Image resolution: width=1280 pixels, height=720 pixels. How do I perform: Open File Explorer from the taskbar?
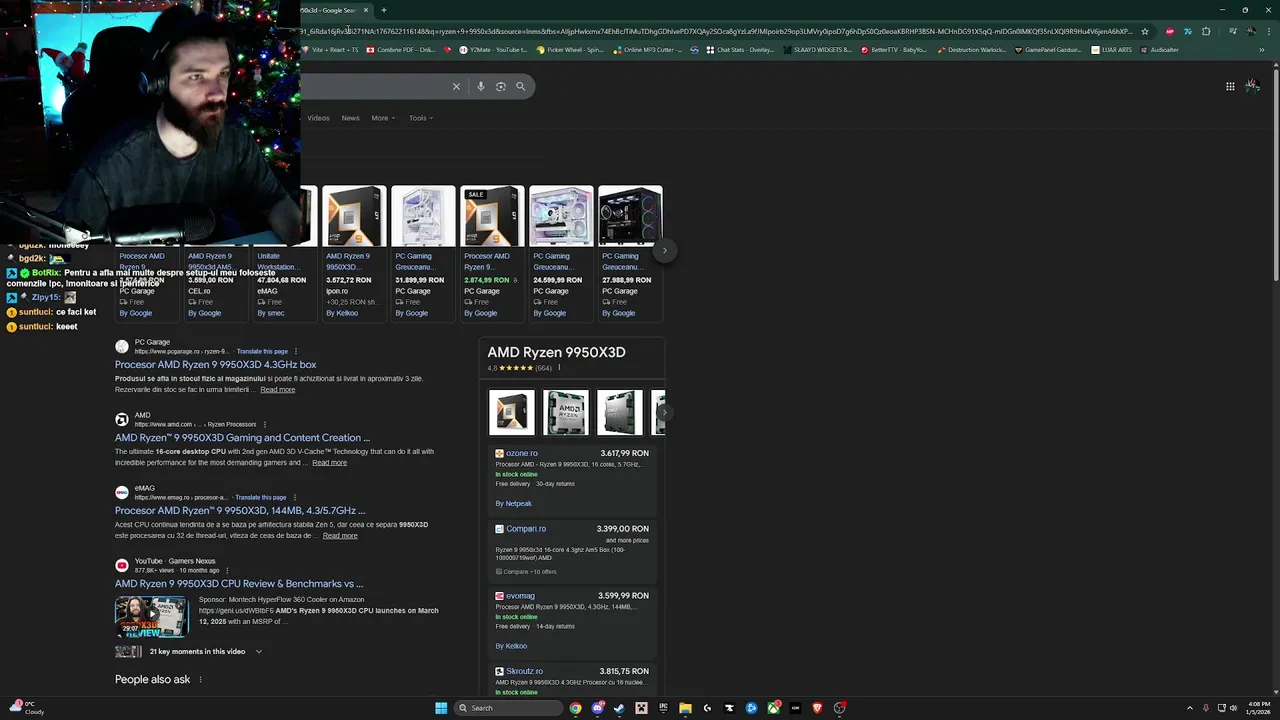[x=685, y=708]
